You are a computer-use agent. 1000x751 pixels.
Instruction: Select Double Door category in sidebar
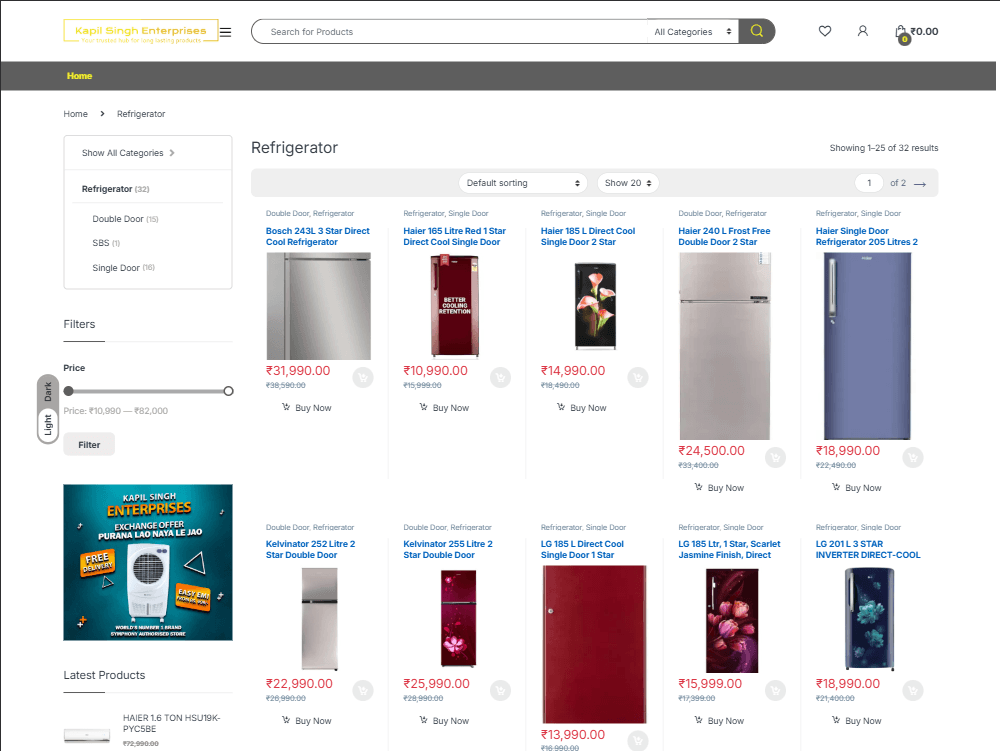(118, 219)
